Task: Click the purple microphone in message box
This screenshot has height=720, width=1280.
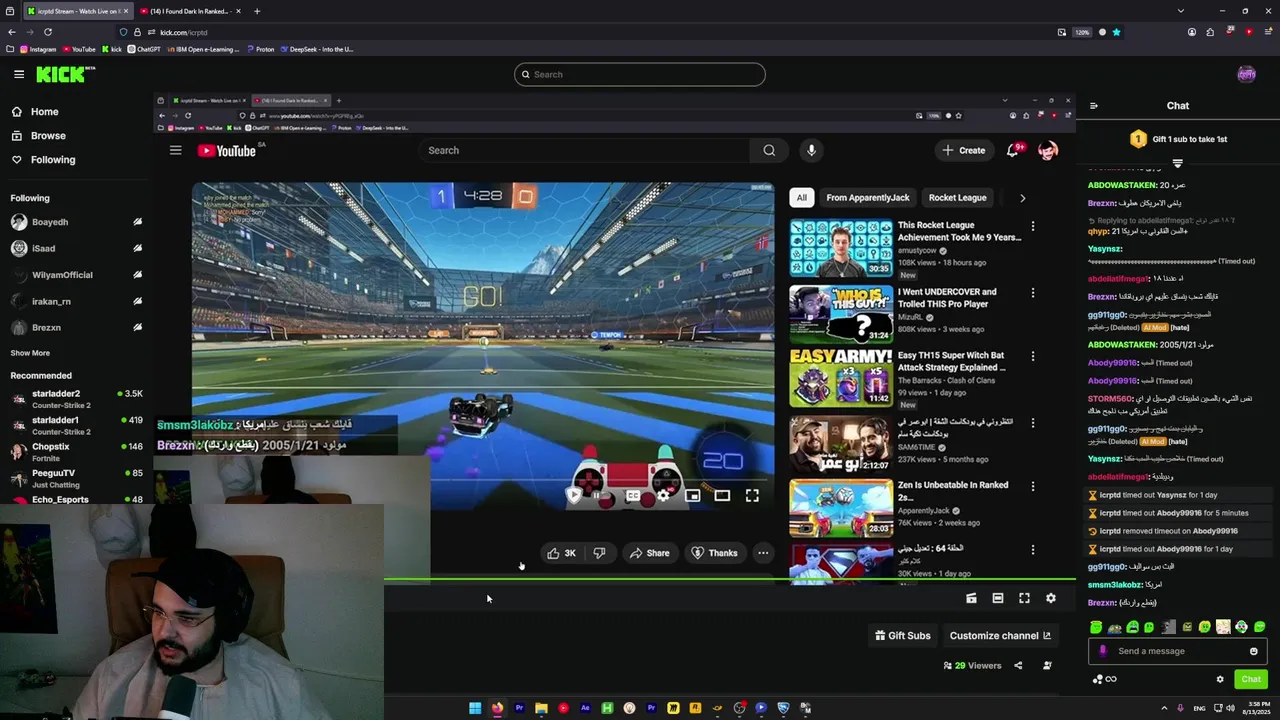Action: pyautogui.click(x=1103, y=651)
